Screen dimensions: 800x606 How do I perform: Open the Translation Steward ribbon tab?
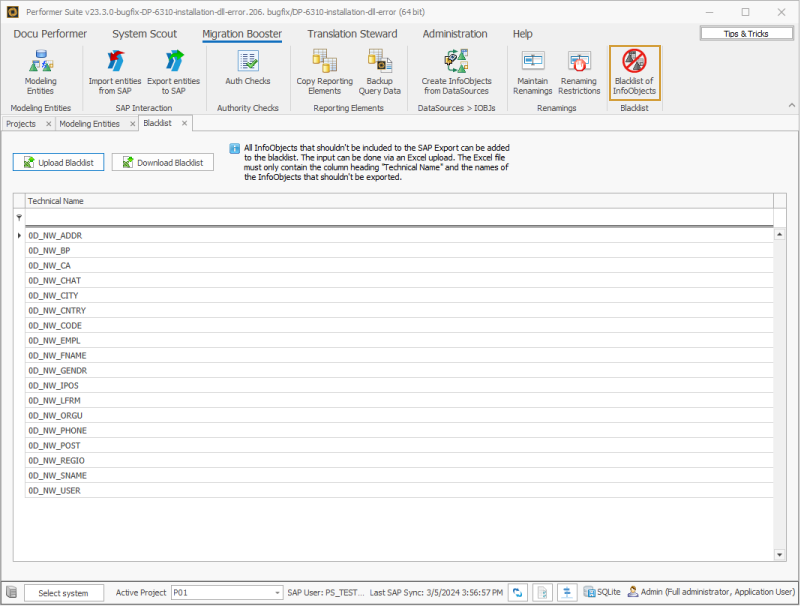tap(352, 34)
